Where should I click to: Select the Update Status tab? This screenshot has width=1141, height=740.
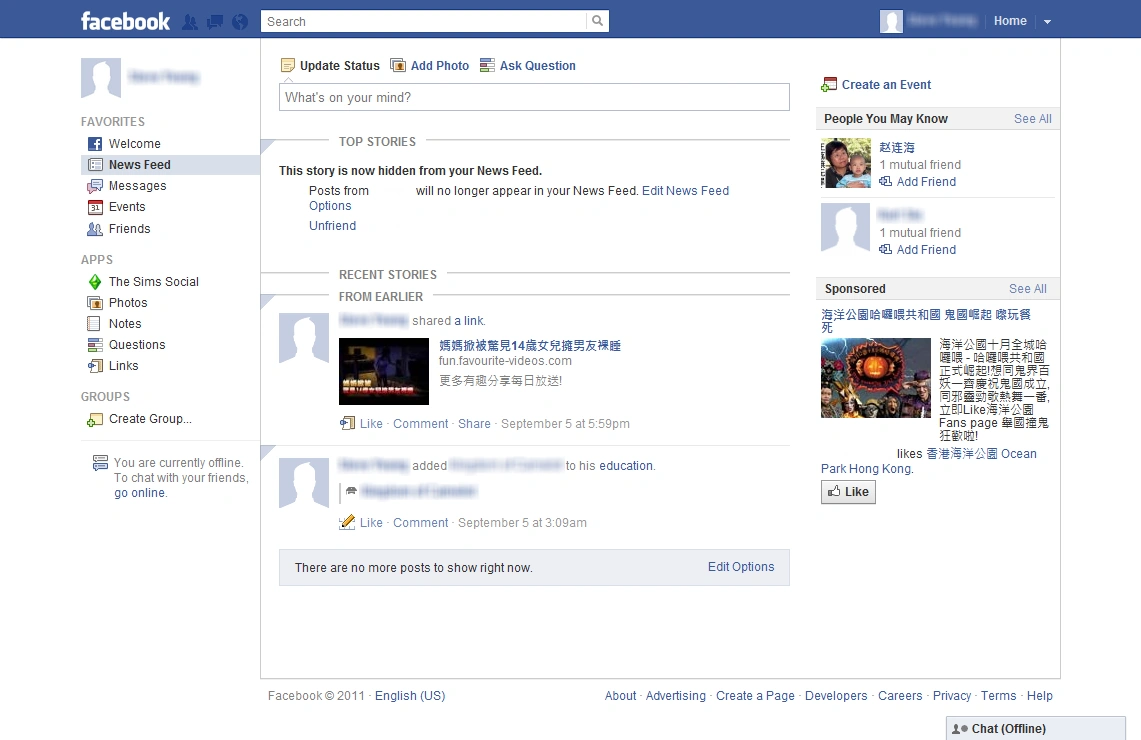(330, 65)
